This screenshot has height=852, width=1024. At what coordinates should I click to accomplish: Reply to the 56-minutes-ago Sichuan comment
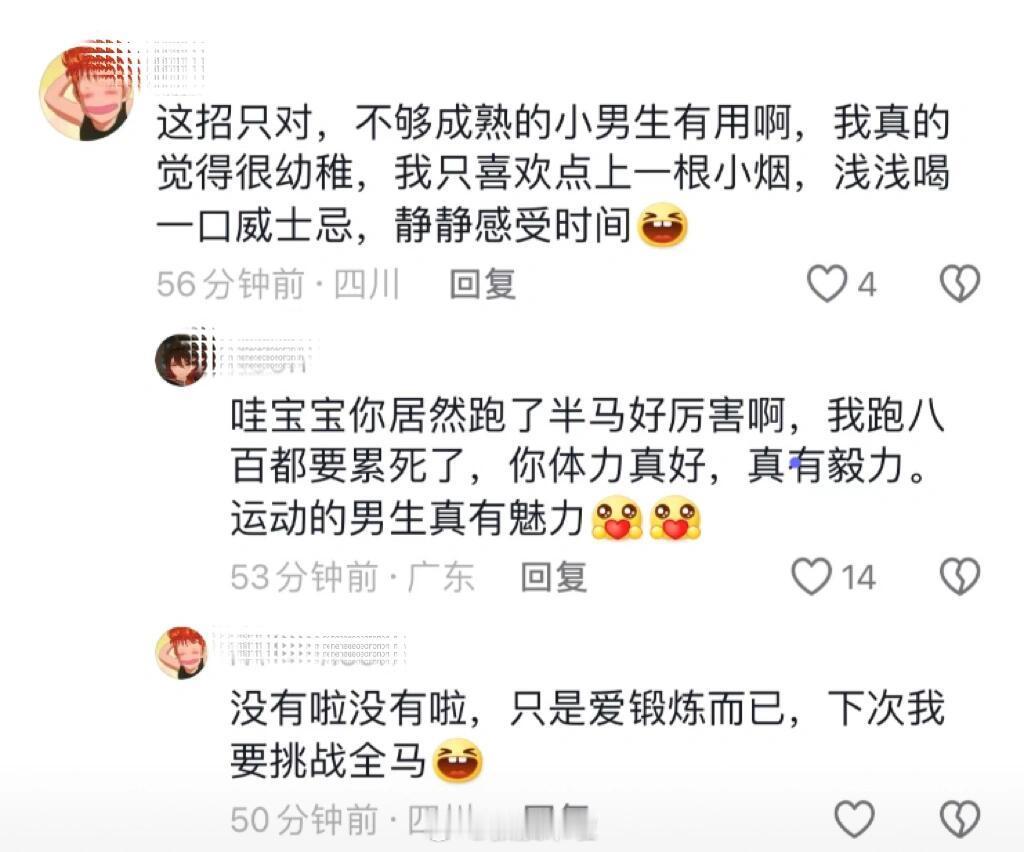pyautogui.click(x=483, y=285)
